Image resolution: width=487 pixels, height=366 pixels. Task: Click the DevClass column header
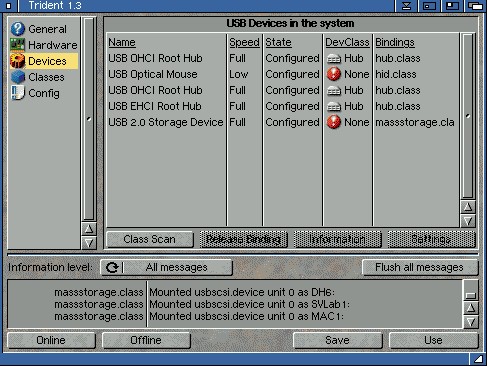[x=347, y=42]
